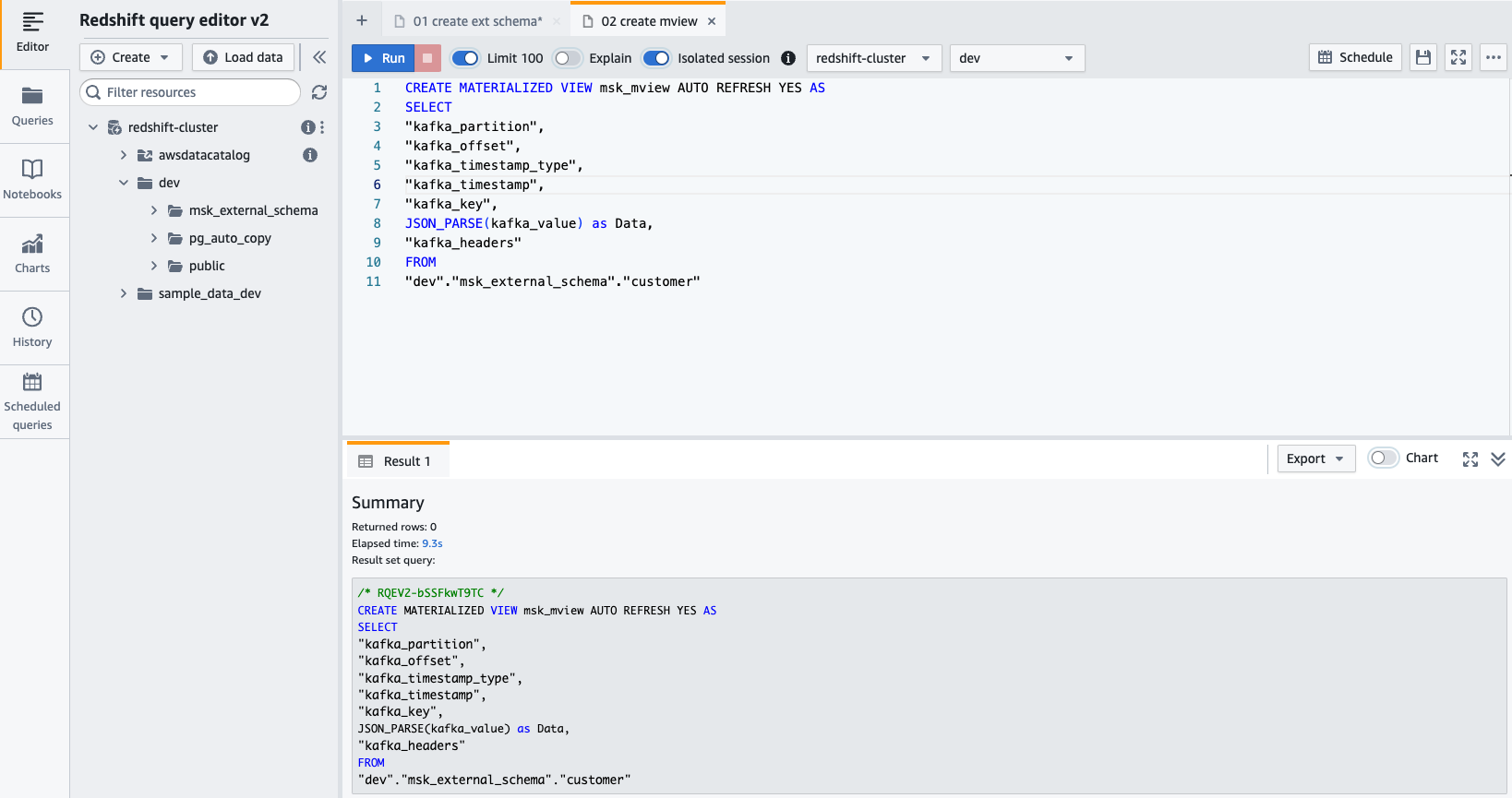Open Scheduled queries sidebar section
The image size is (1512, 798).
coord(32,402)
